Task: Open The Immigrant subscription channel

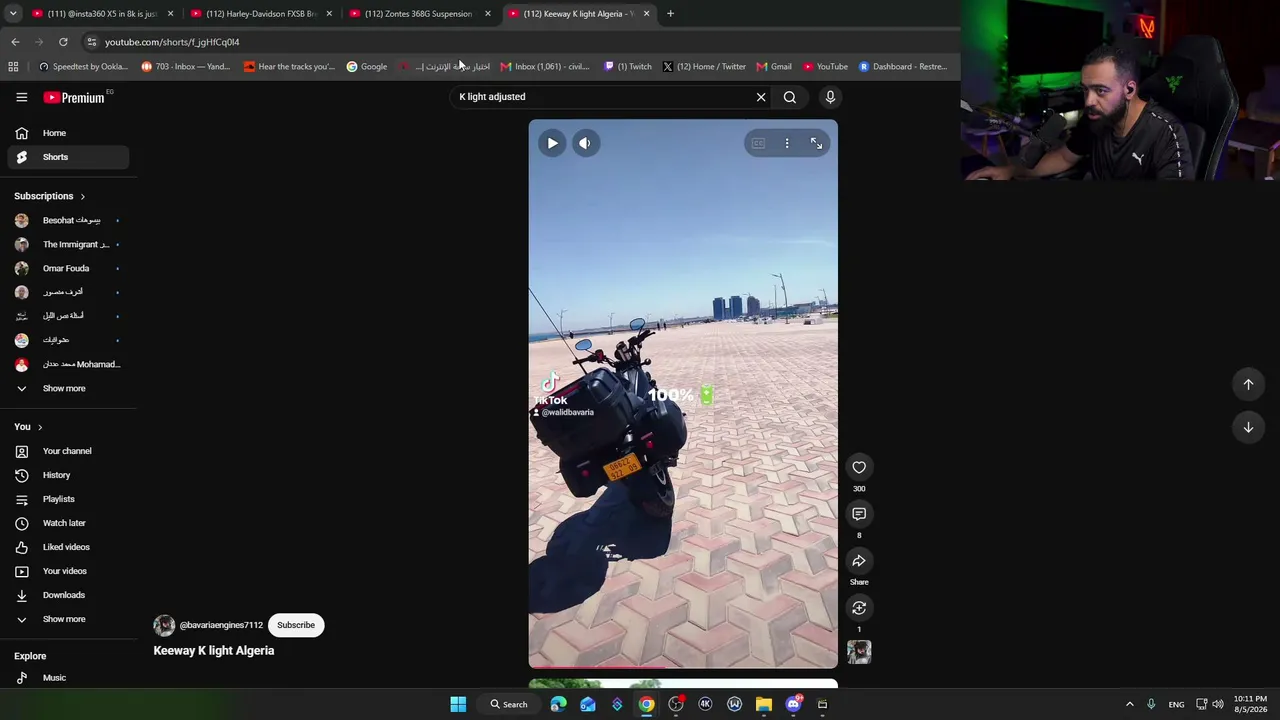Action: [x=68, y=244]
